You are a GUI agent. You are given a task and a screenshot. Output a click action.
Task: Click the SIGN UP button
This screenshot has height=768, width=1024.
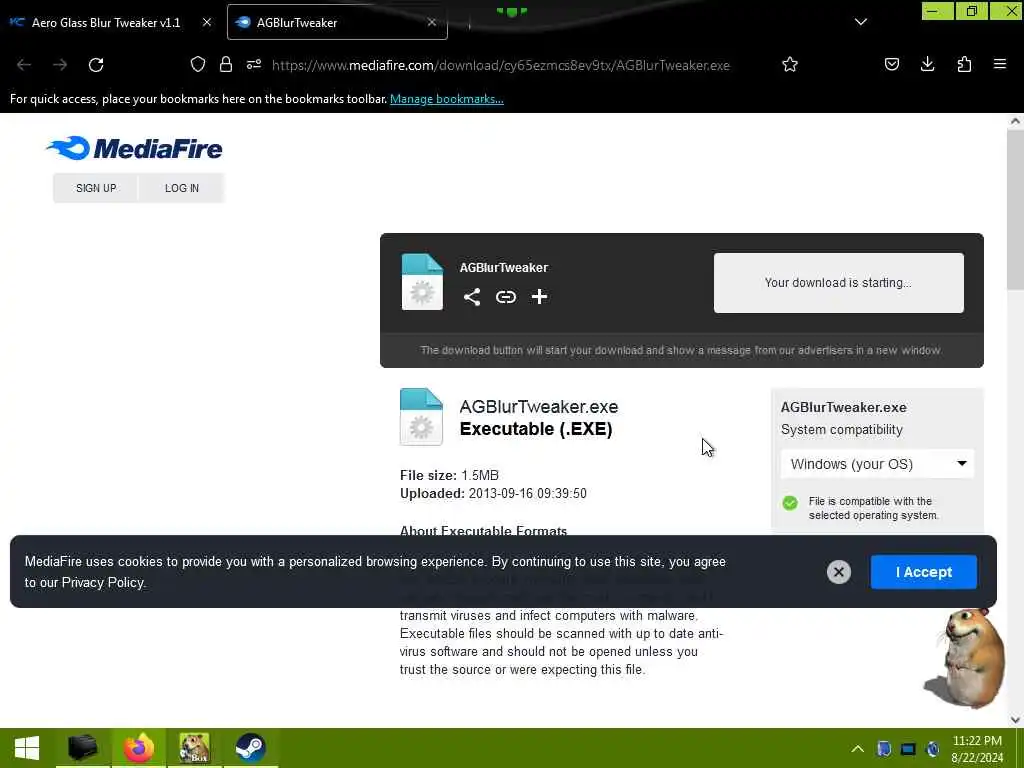point(96,188)
